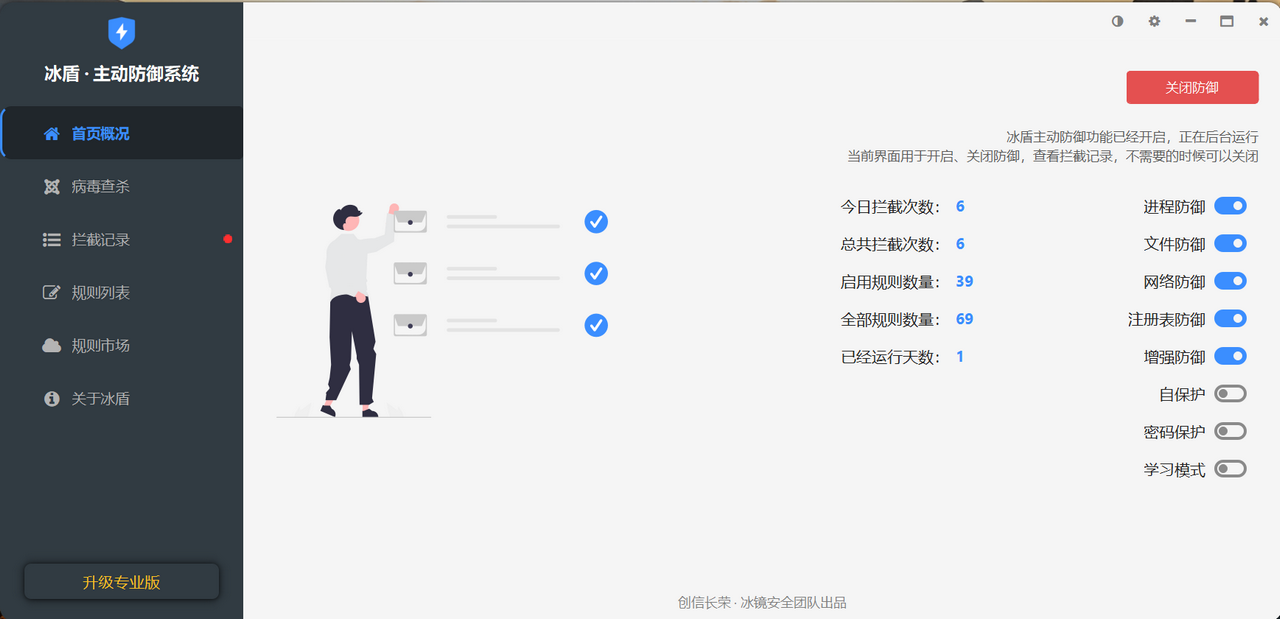Viewport: 1280px width, 619px height.
Task: Switch on 密码保护 toggle
Action: (1230, 431)
